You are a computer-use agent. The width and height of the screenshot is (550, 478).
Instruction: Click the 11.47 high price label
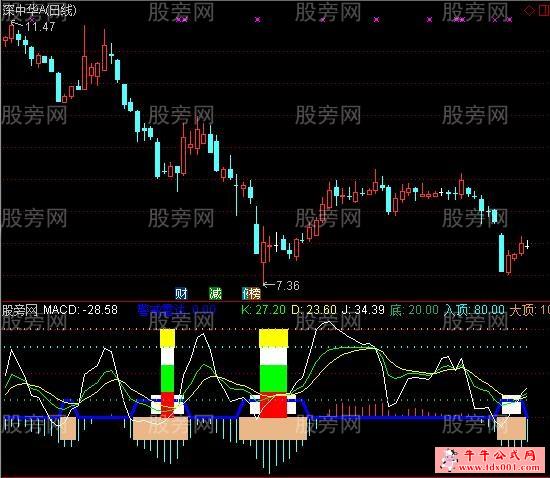click(40, 27)
